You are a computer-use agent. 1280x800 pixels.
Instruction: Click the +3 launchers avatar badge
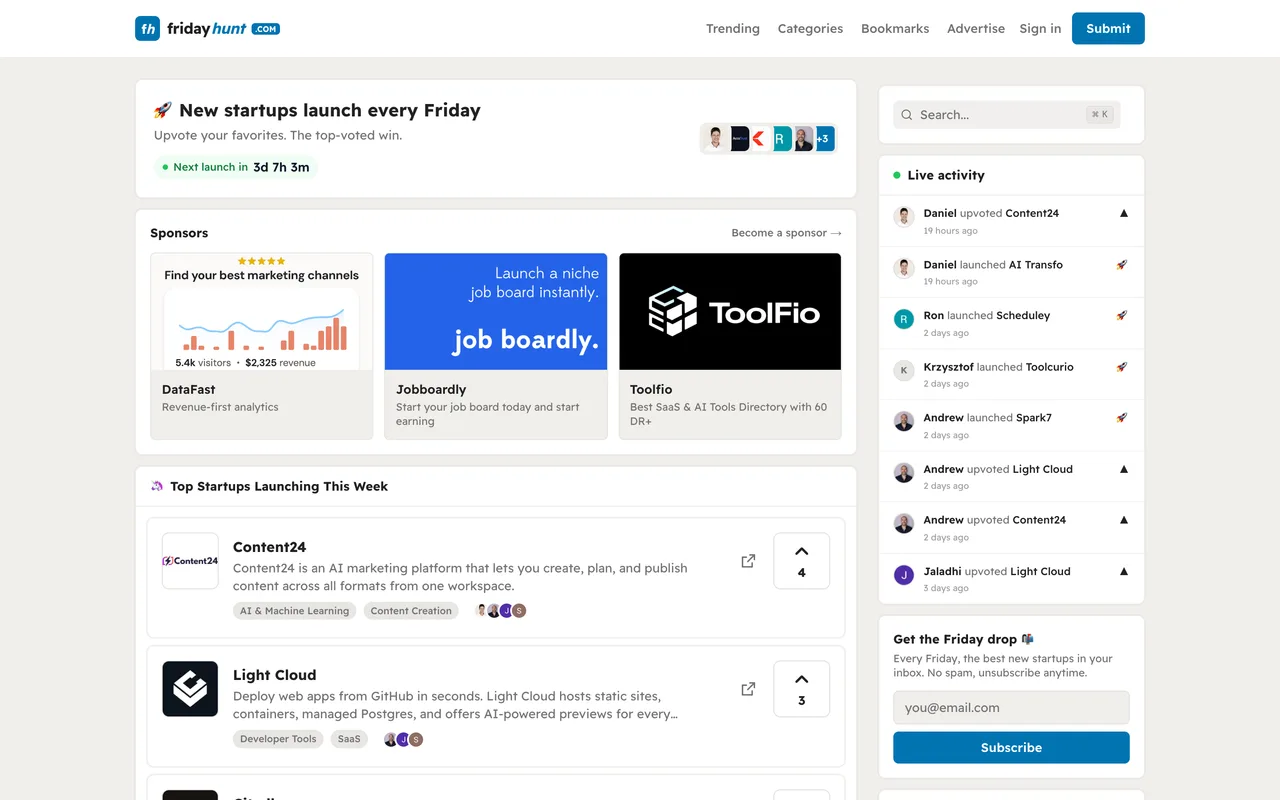(824, 138)
